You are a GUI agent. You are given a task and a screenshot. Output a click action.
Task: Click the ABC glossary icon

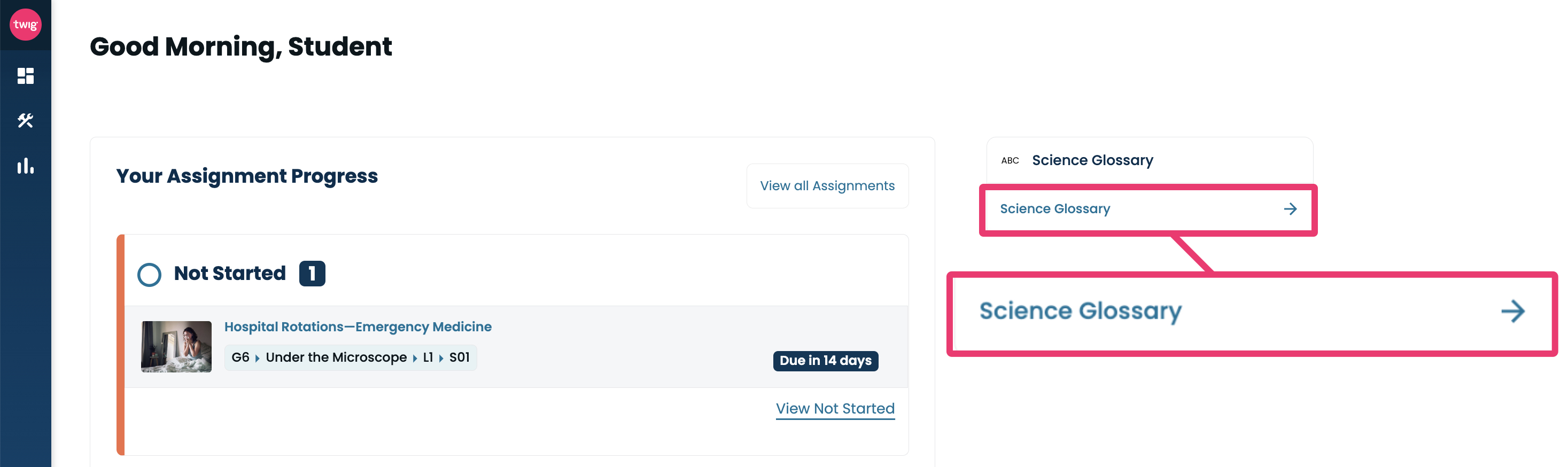[x=1010, y=161]
